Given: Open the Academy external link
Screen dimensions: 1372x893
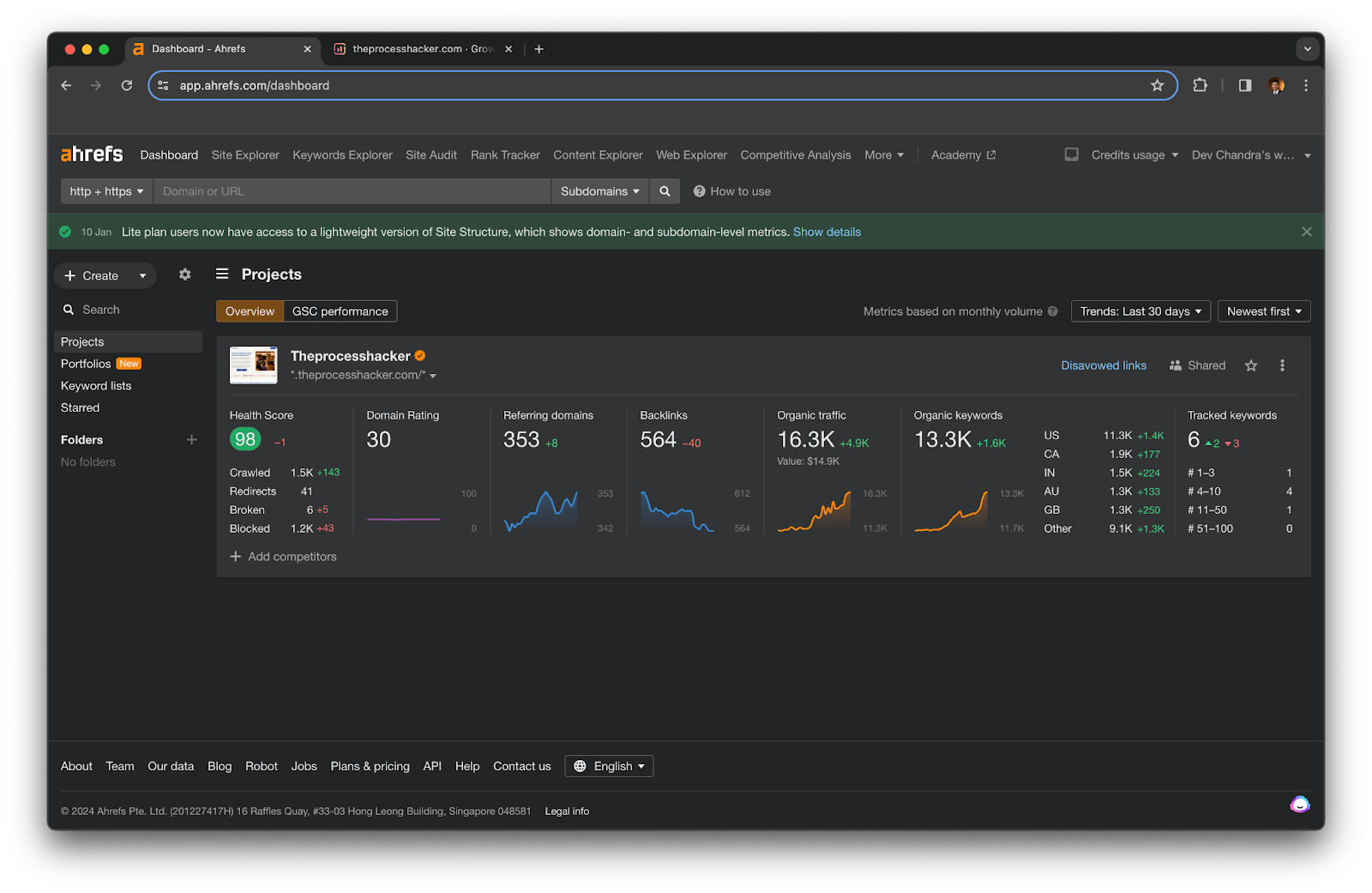Looking at the screenshot, I should tap(963, 155).
